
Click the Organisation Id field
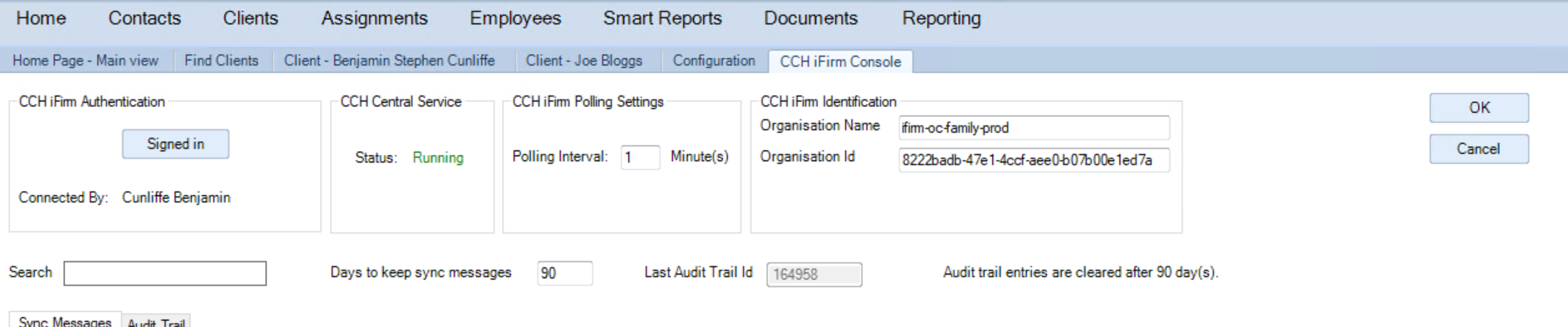(1034, 159)
